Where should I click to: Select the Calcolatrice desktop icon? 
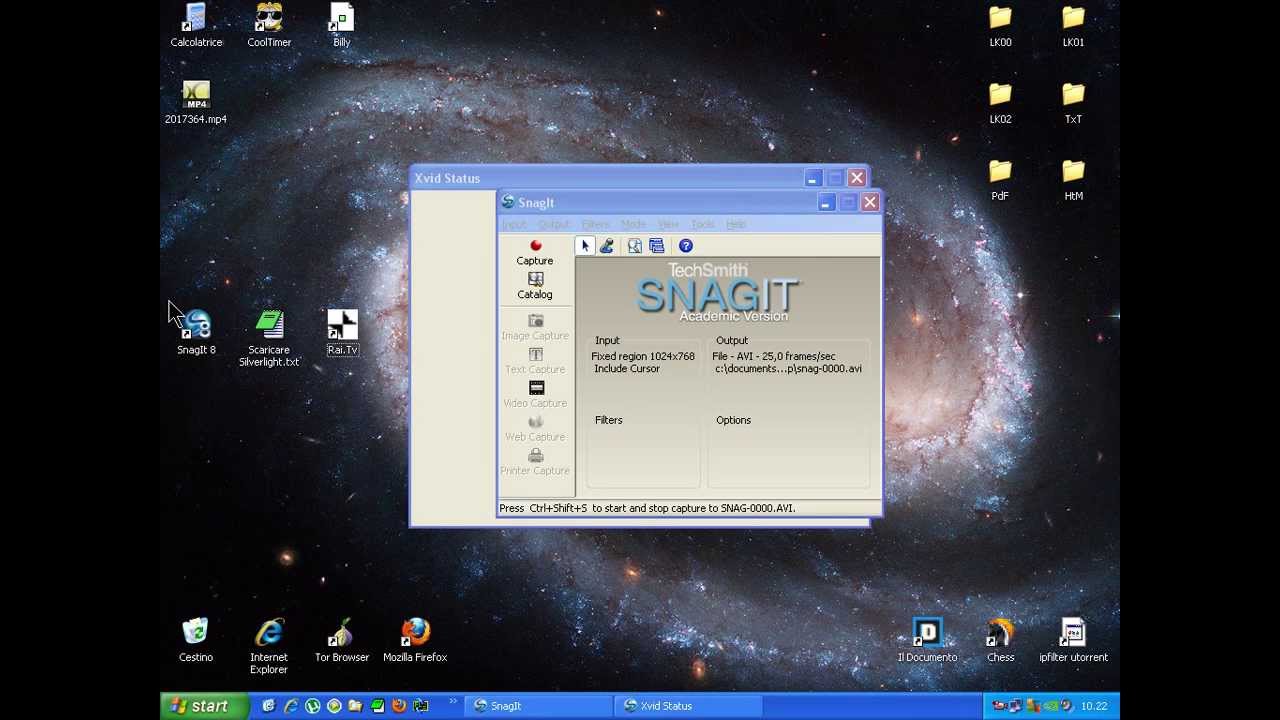tap(196, 26)
